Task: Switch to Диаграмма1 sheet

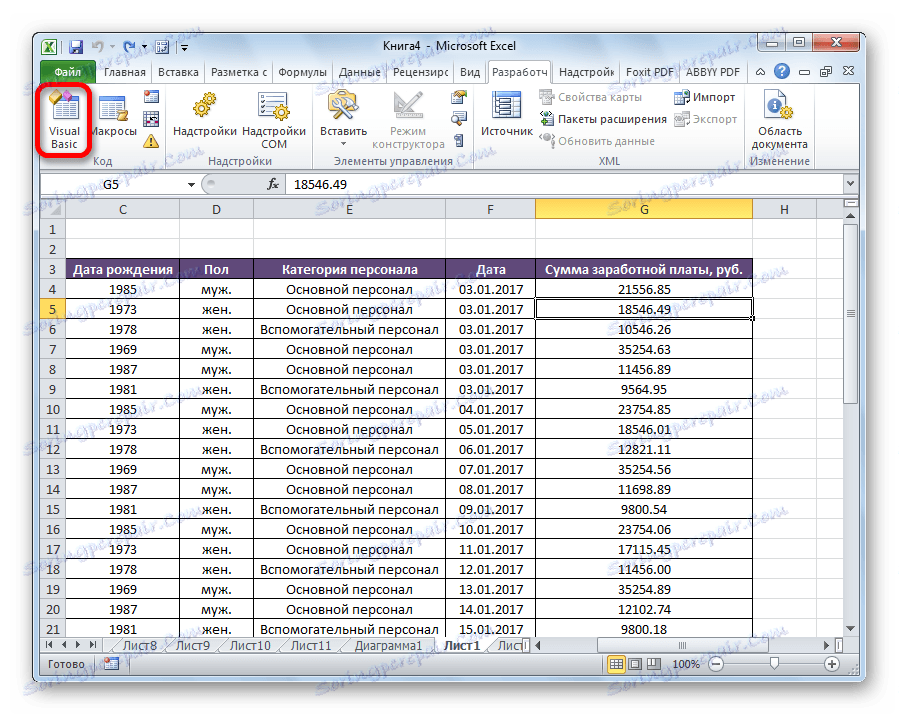Action: [x=388, y=646]
